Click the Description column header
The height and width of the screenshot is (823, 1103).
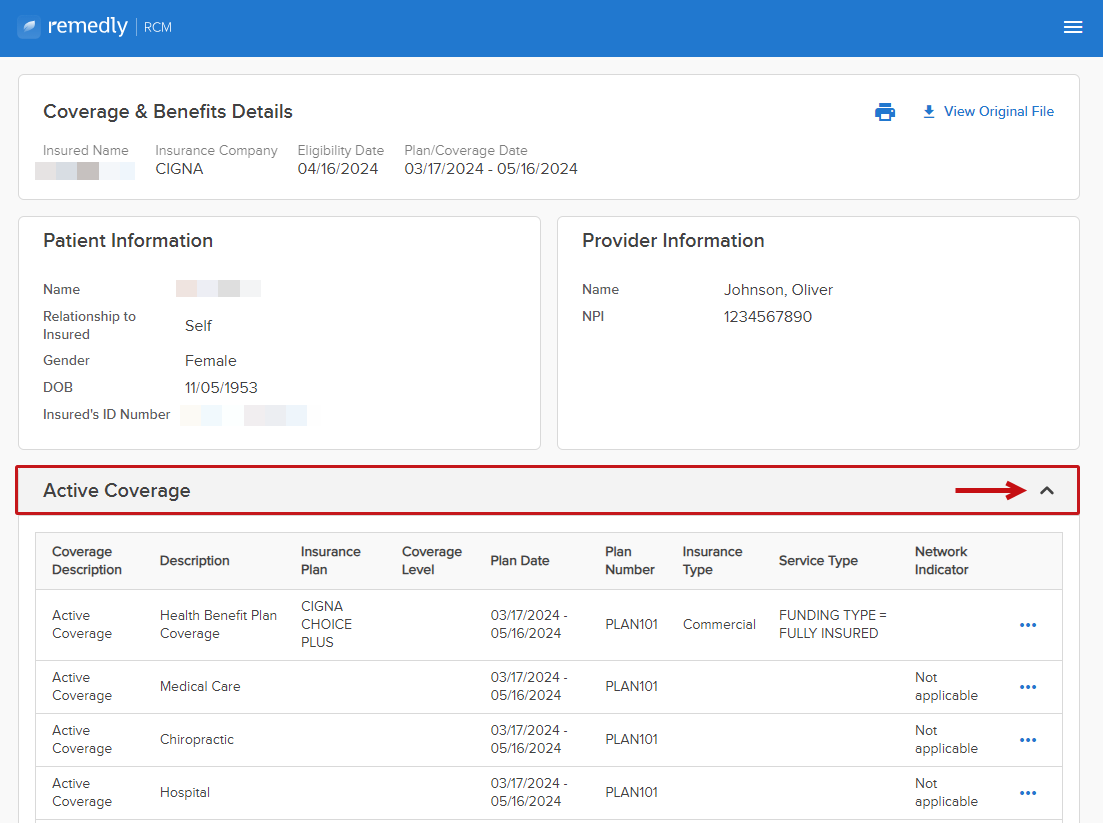194,561
